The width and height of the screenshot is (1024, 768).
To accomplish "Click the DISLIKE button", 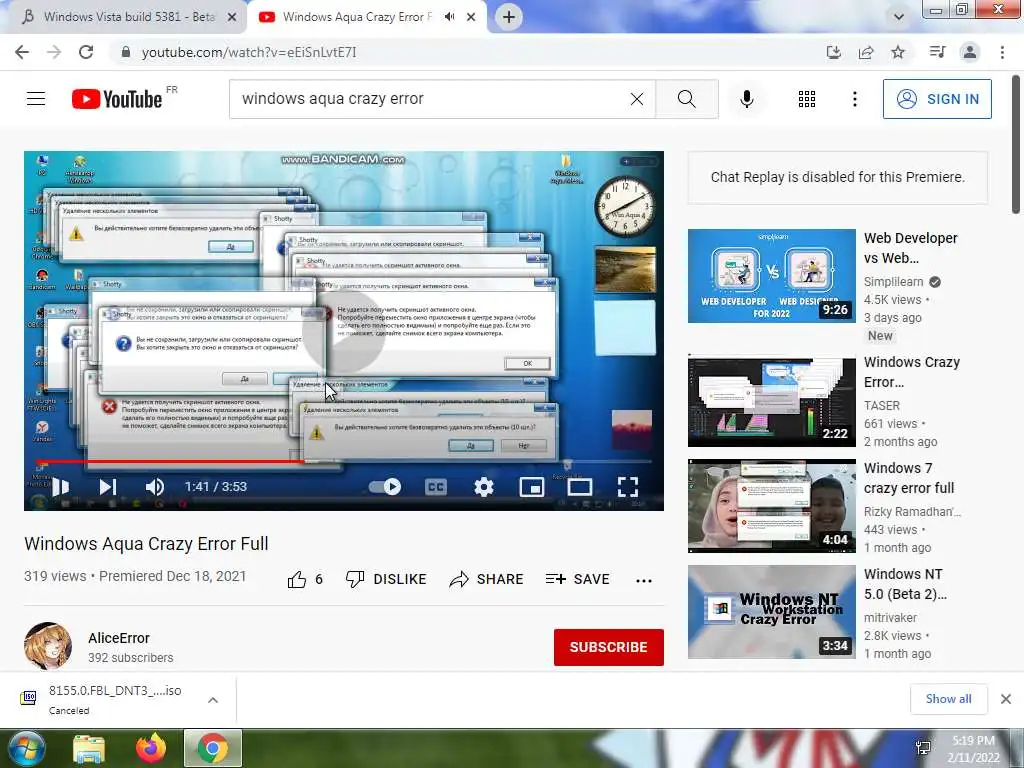I will pyautogui.click(x=386, y=579).
